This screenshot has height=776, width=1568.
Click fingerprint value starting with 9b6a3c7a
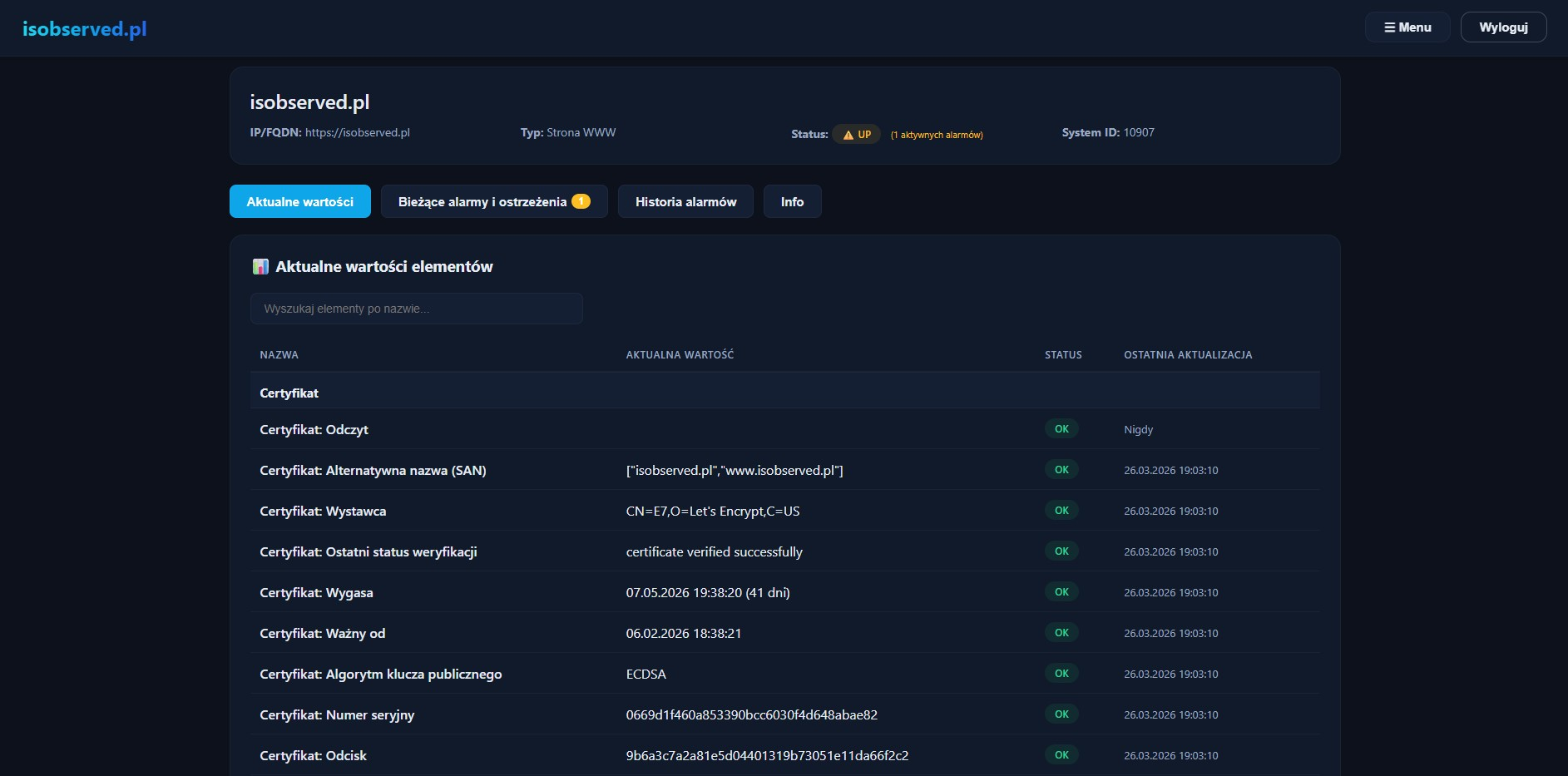click(767, 755)
